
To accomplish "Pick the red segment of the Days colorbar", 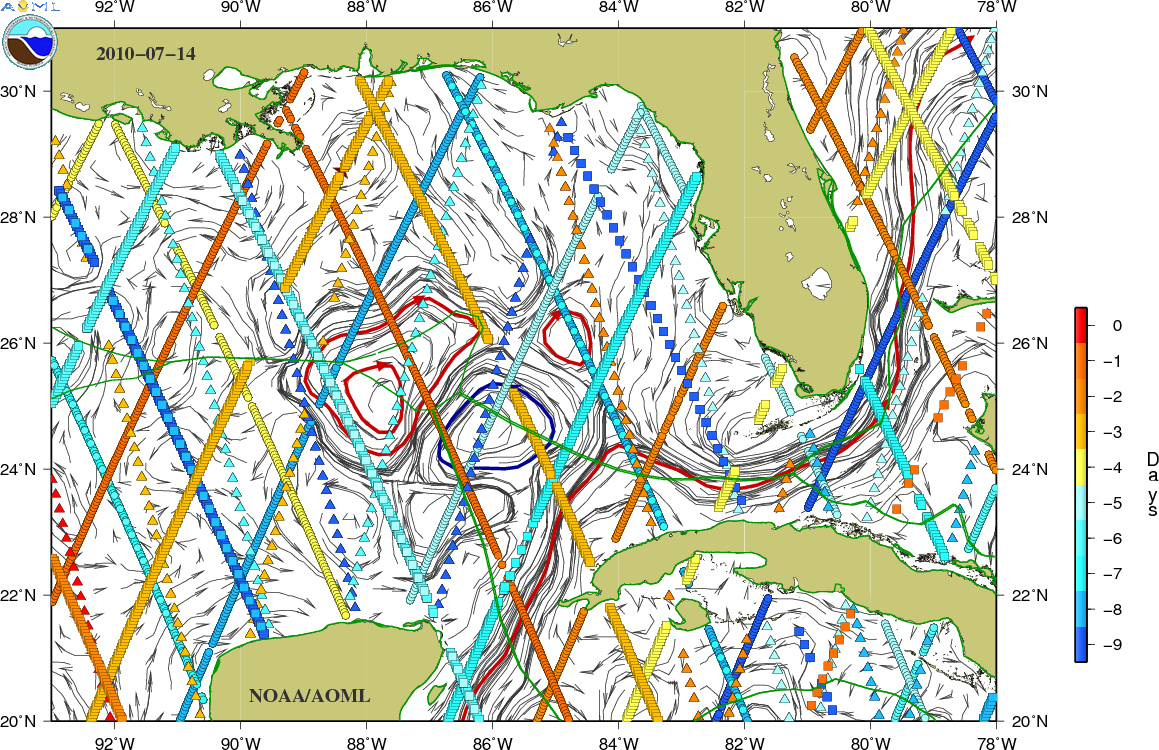I will pyautogui.click(x=1081, y=326).
